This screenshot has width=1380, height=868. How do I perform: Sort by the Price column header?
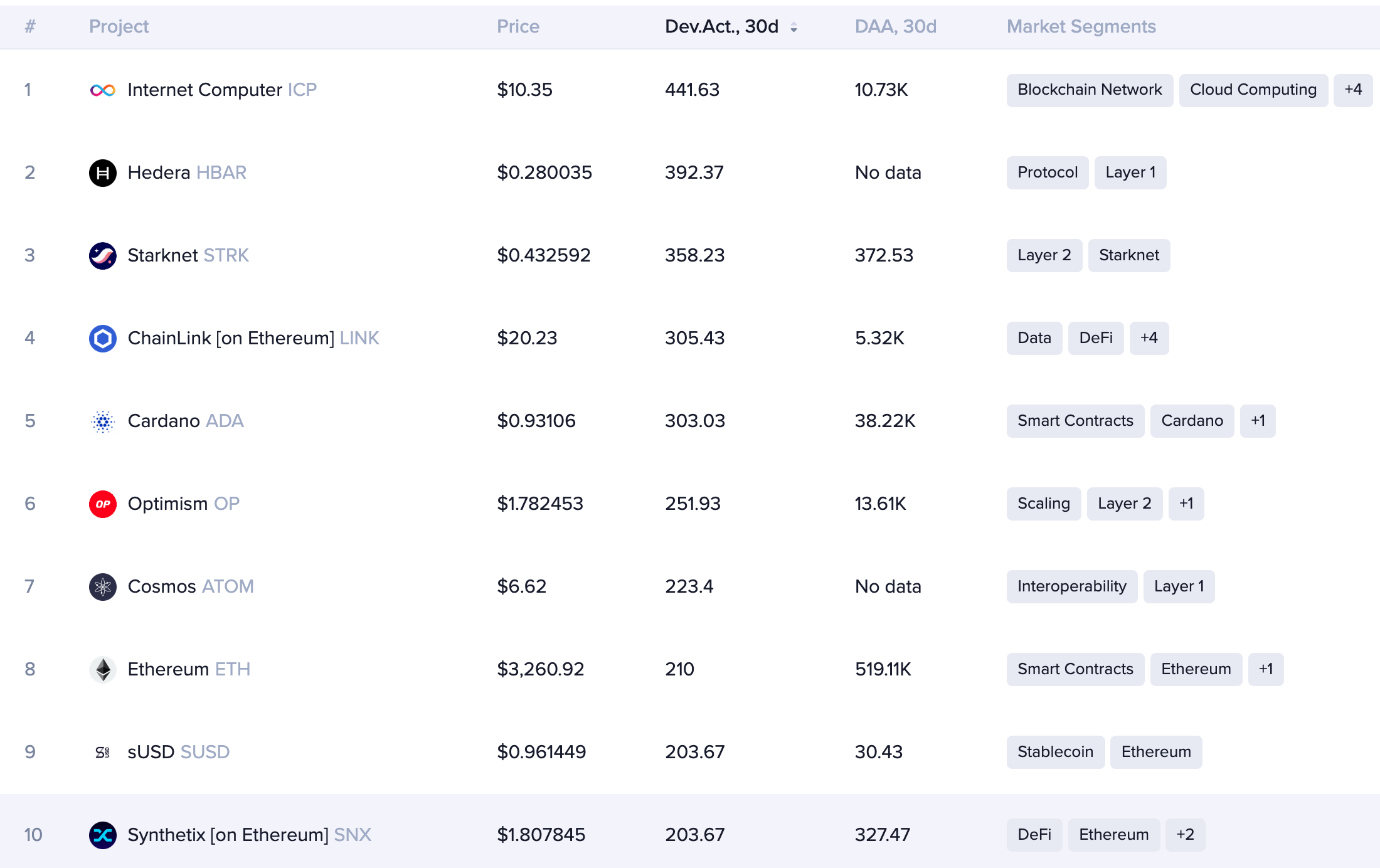[518, 26]
